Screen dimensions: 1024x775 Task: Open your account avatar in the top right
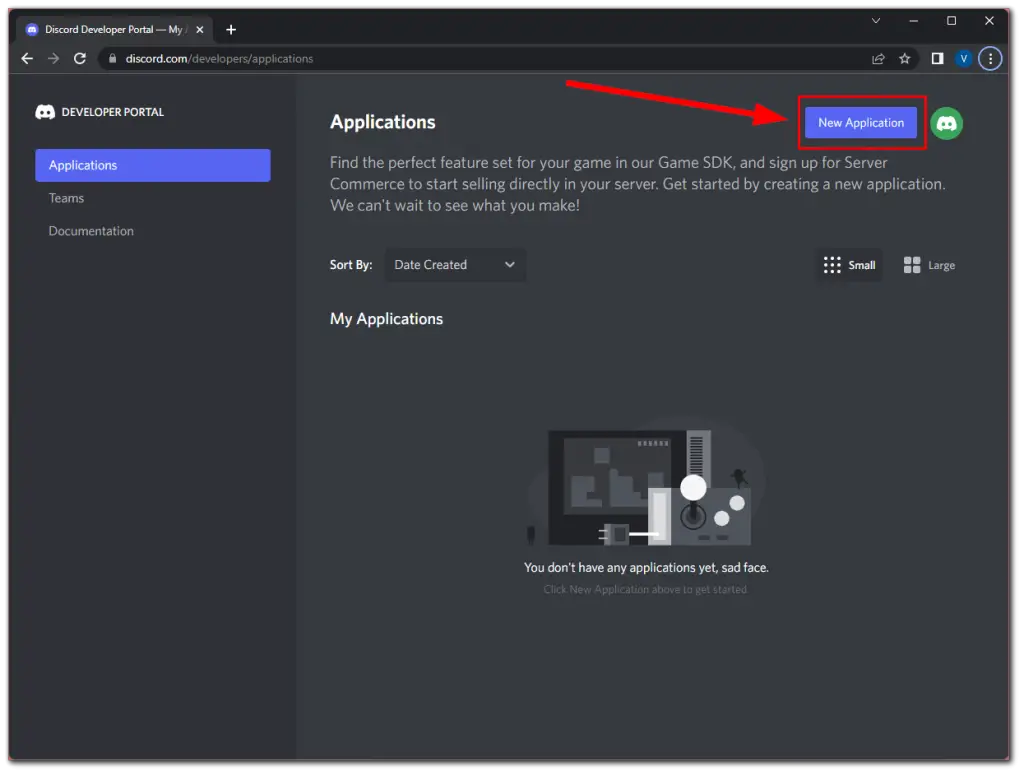pos(946,123)
